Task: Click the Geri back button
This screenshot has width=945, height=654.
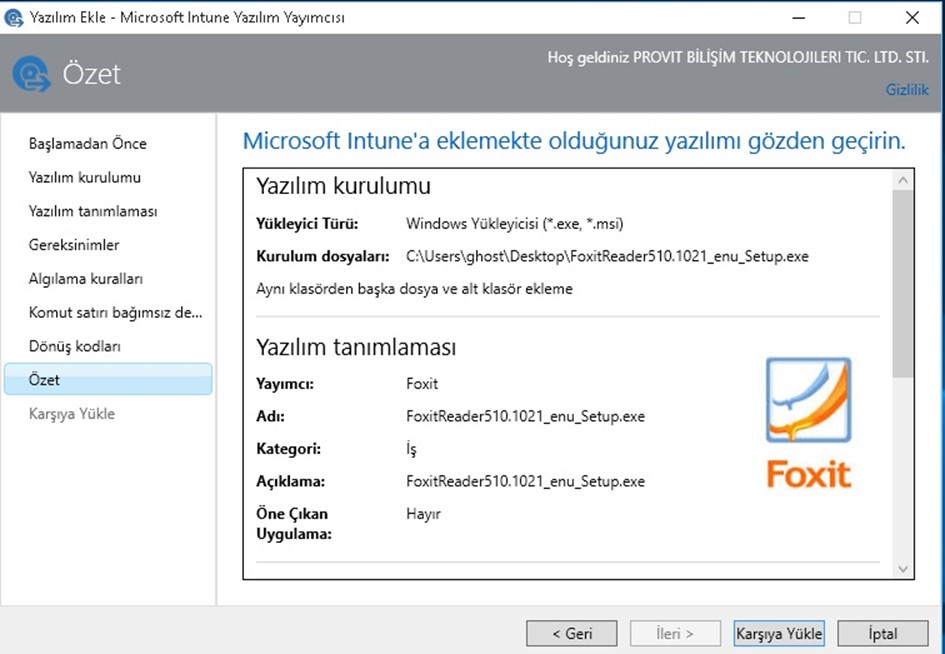Action: point(571,634)
